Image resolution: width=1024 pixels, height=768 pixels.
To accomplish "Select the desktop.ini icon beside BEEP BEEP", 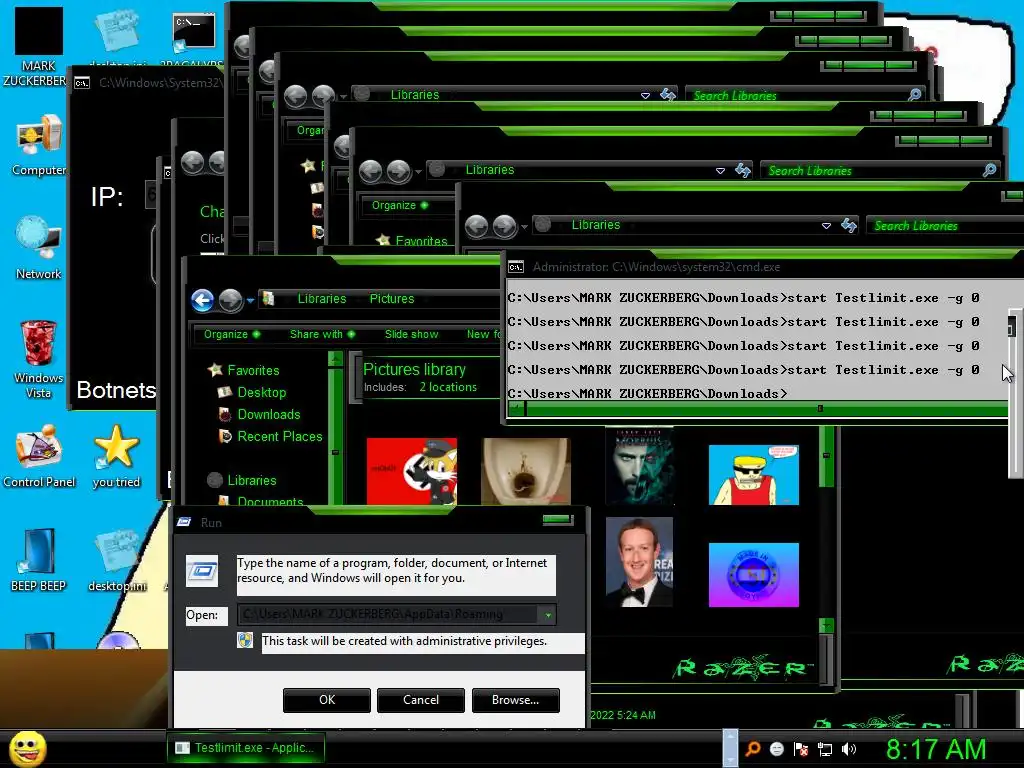I will point(117,560).
